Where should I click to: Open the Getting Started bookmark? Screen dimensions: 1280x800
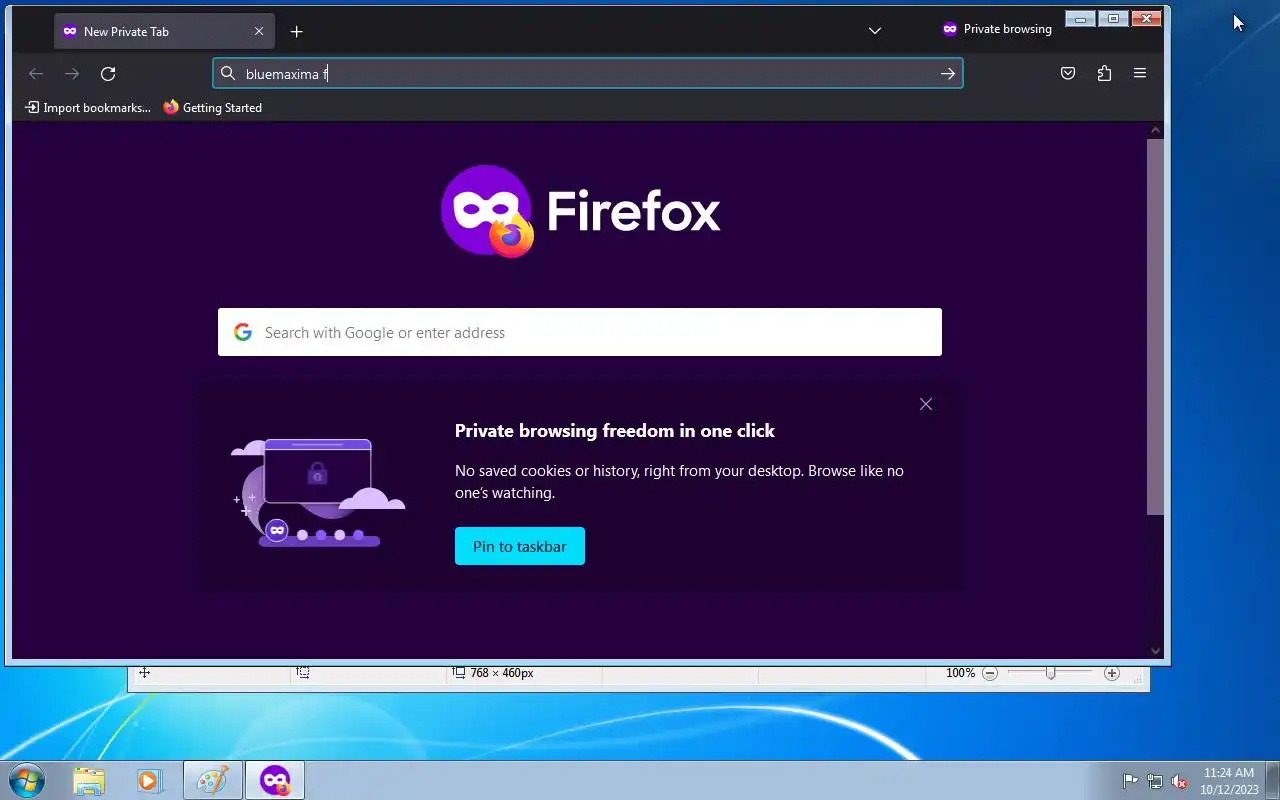[213, 107]
